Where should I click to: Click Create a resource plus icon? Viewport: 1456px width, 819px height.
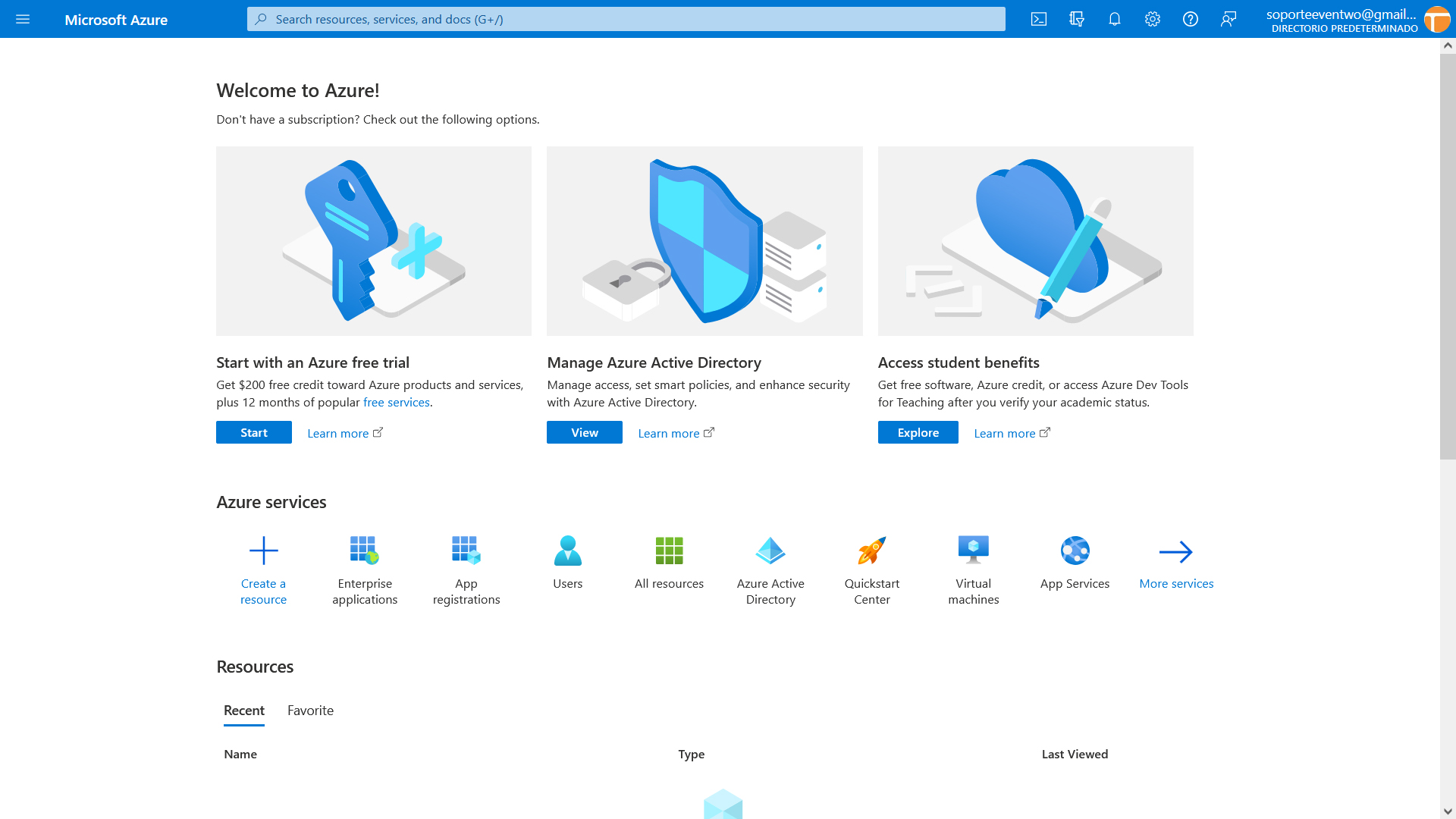263,551
